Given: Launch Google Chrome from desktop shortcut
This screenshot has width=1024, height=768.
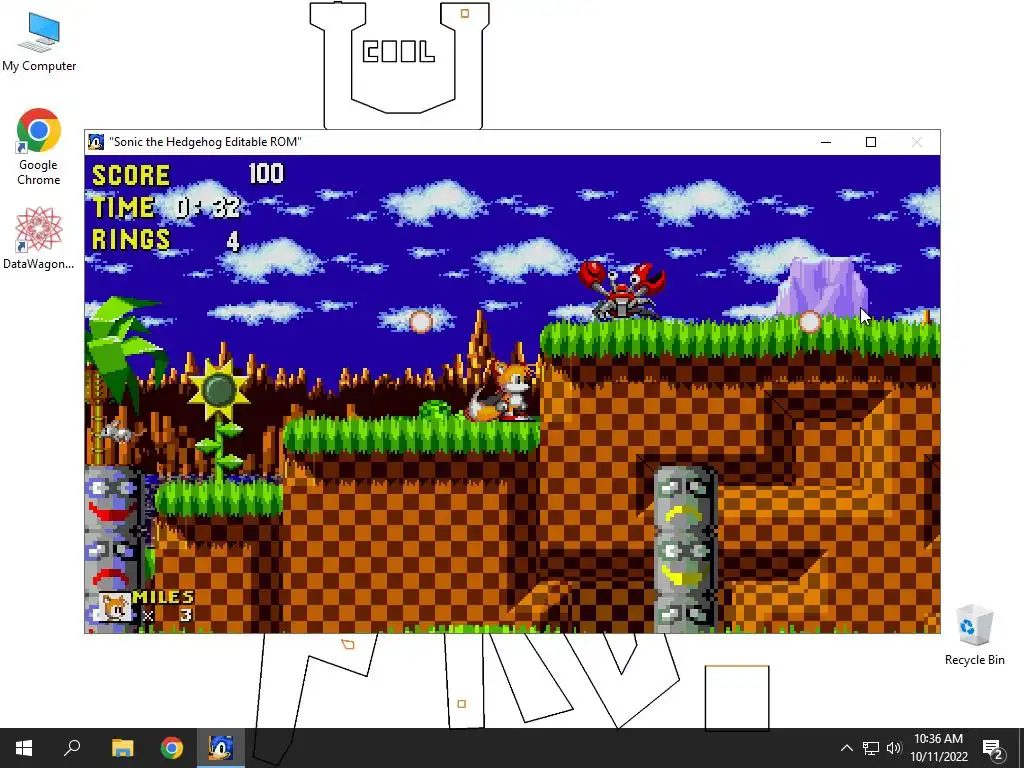Looking at the screenshot, I should pos(39,147).
